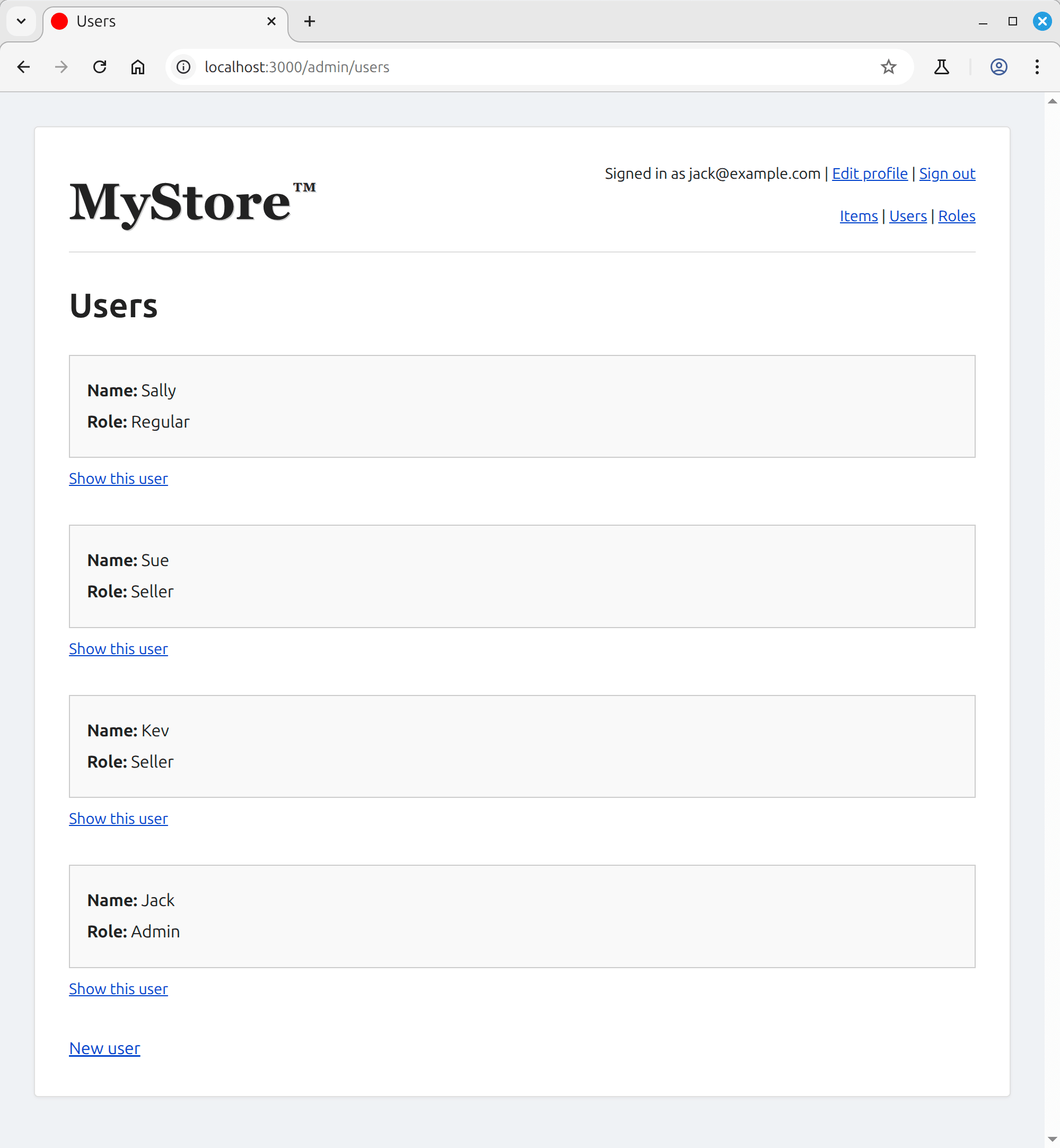Open the Roles navigation link
The height and width of the screenshot is (1148, 1060).
tap(956, 216)
